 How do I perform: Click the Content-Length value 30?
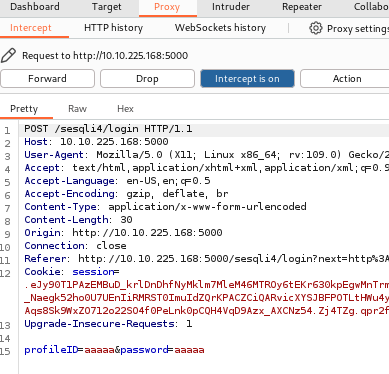[126, 220]
